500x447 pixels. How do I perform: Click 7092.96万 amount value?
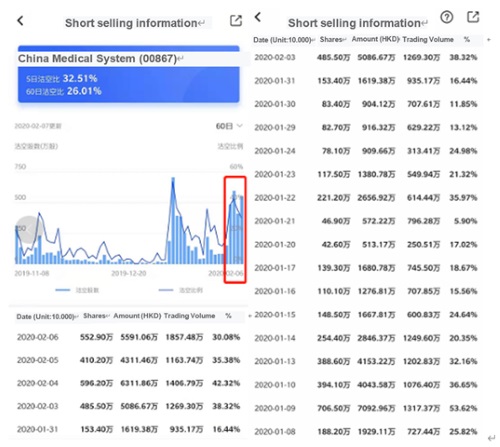[376, 408]
